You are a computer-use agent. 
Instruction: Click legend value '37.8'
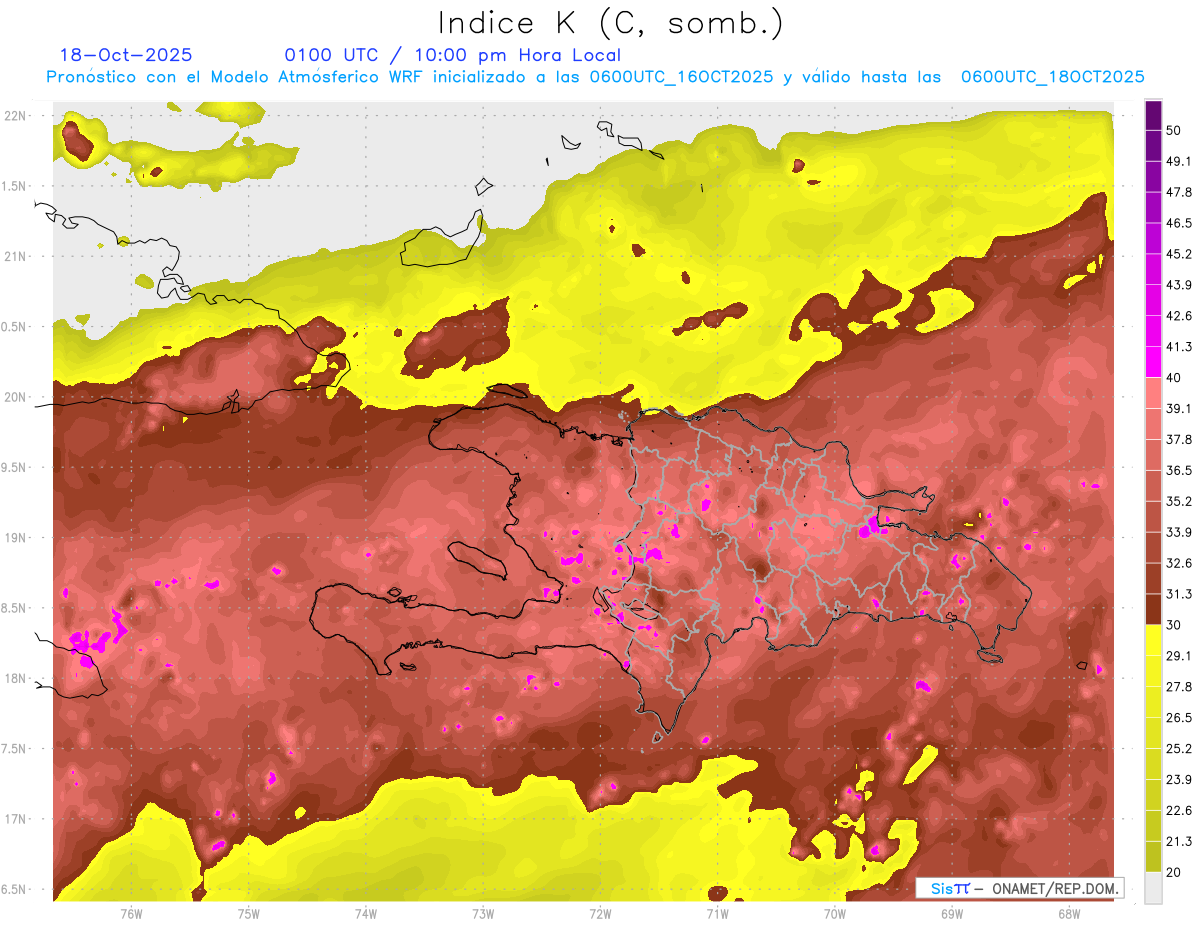tap(1179, 439)
